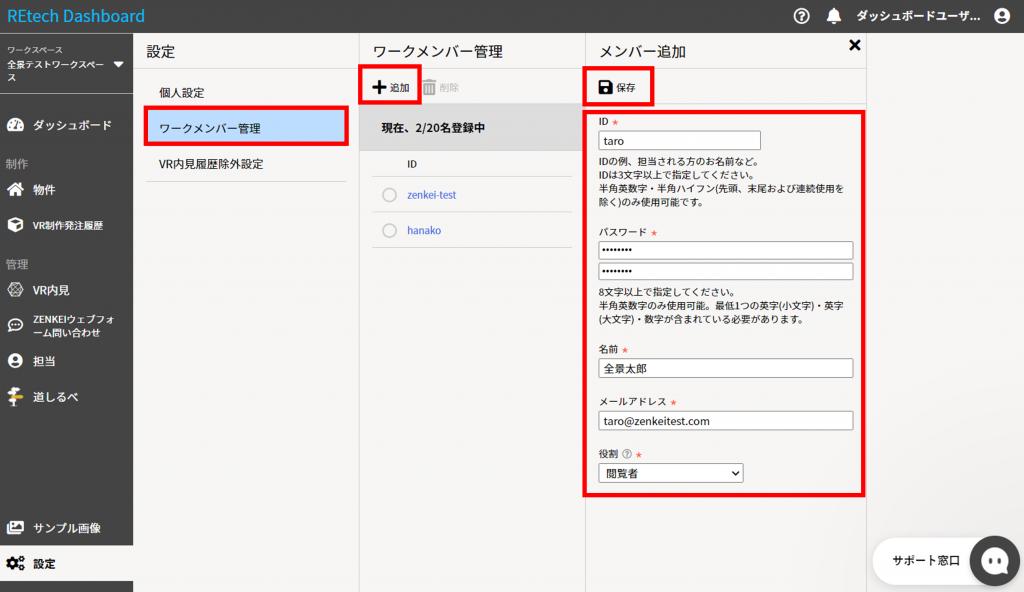The image size is (1024, 592).
Task: Click the floppy disk save icon
Action: pyautogui.click(x=605, y=87)
